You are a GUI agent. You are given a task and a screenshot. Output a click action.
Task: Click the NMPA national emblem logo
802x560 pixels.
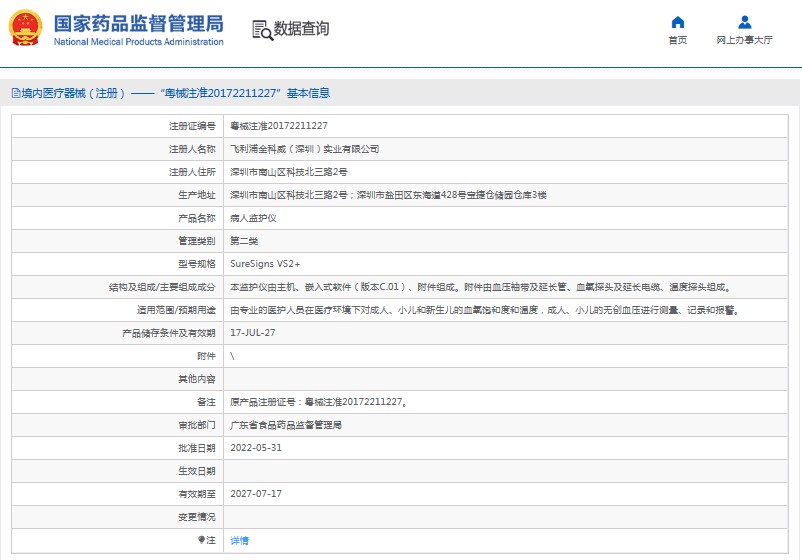26,28
